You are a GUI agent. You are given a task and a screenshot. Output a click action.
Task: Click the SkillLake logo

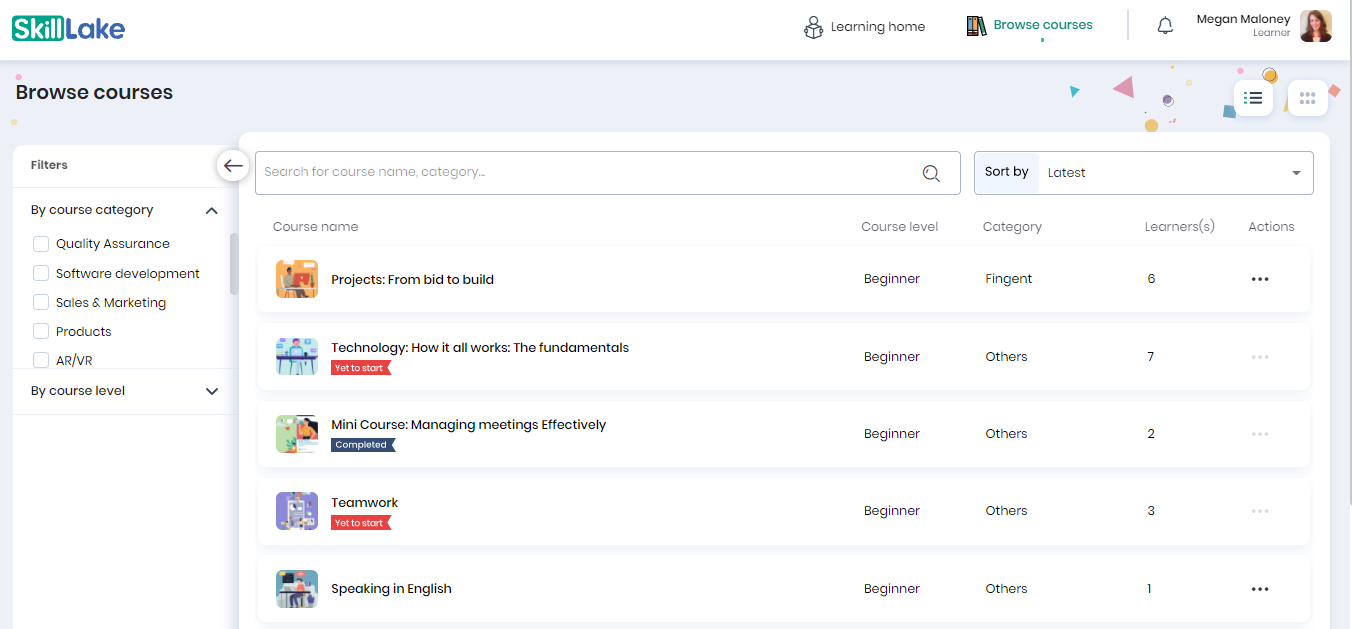(x=68, y=28)
